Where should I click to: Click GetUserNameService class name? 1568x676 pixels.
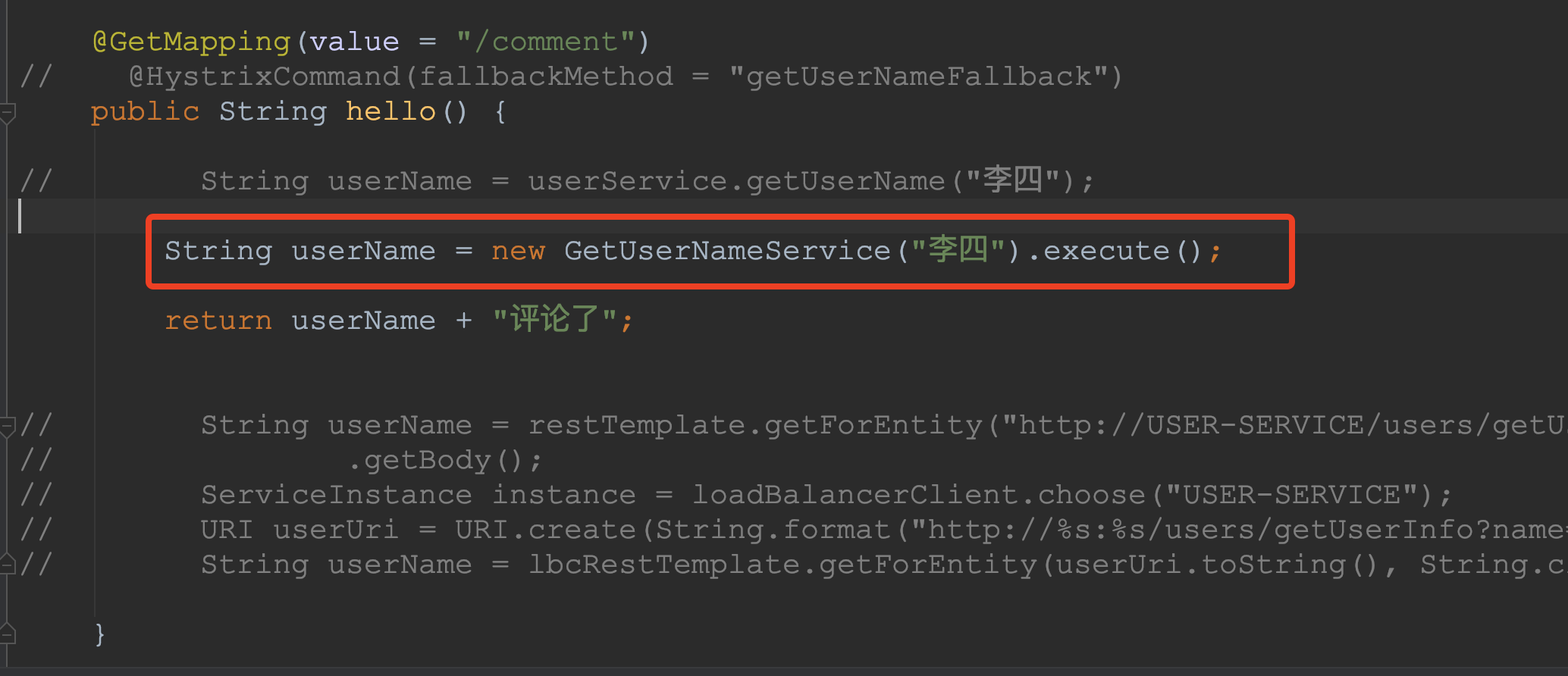click(727, 251)
